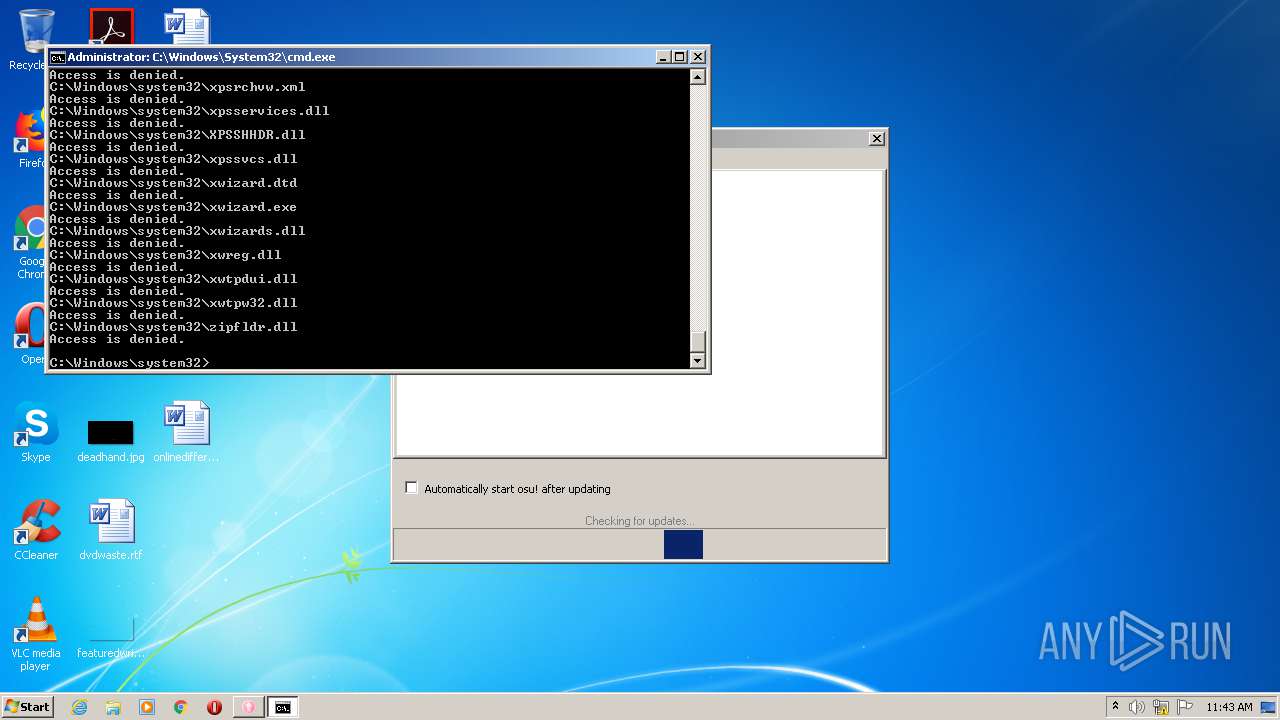
Task: Click the xwizard.dtd line in cmd
Action: click(173, 183)
